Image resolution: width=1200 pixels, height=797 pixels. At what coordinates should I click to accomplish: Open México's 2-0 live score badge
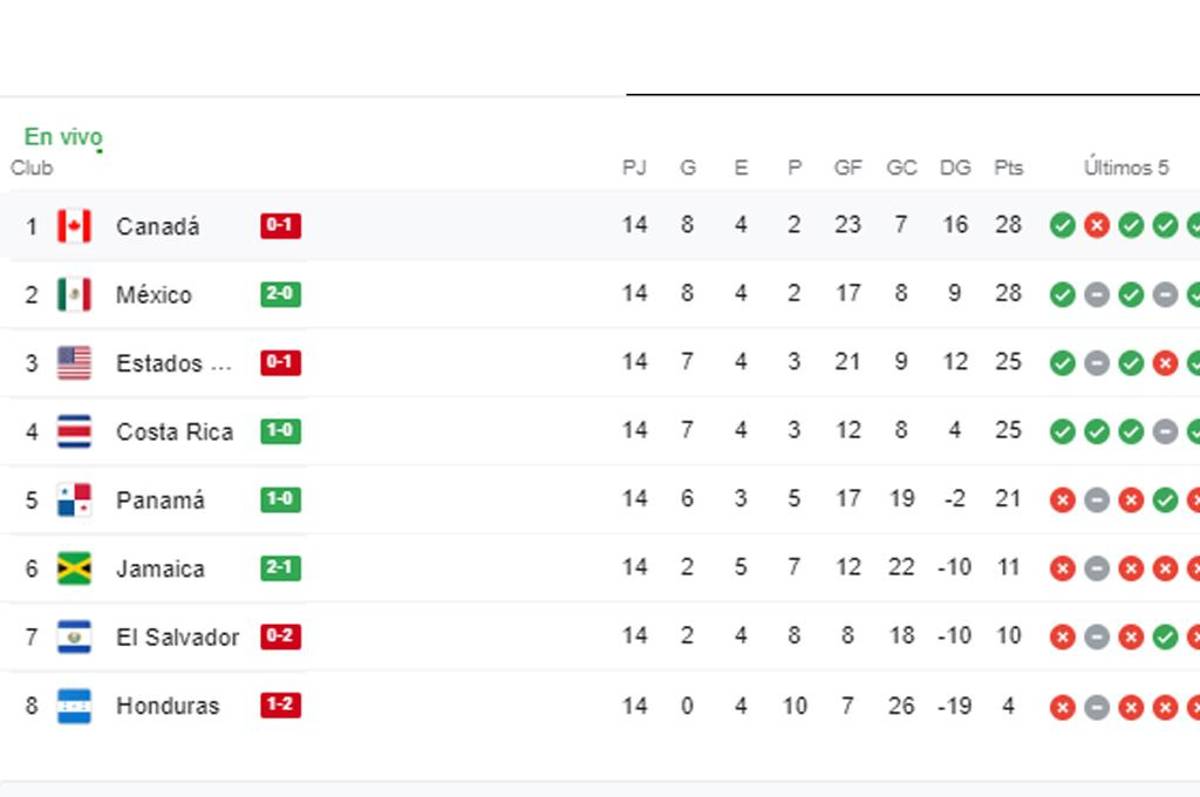280,294
